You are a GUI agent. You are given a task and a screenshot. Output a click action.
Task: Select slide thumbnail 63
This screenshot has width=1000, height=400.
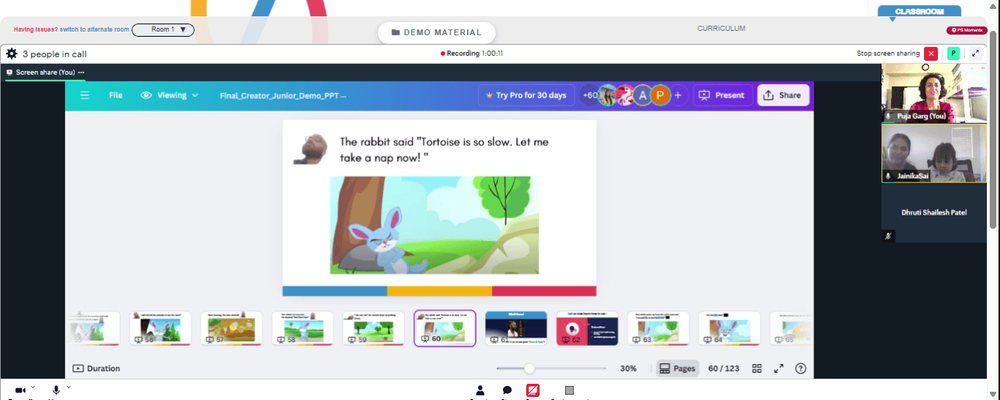point(658,329)
